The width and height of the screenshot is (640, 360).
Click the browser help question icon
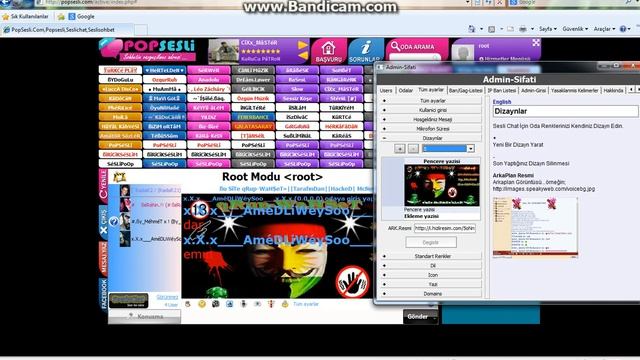click(x=623, y=29)
